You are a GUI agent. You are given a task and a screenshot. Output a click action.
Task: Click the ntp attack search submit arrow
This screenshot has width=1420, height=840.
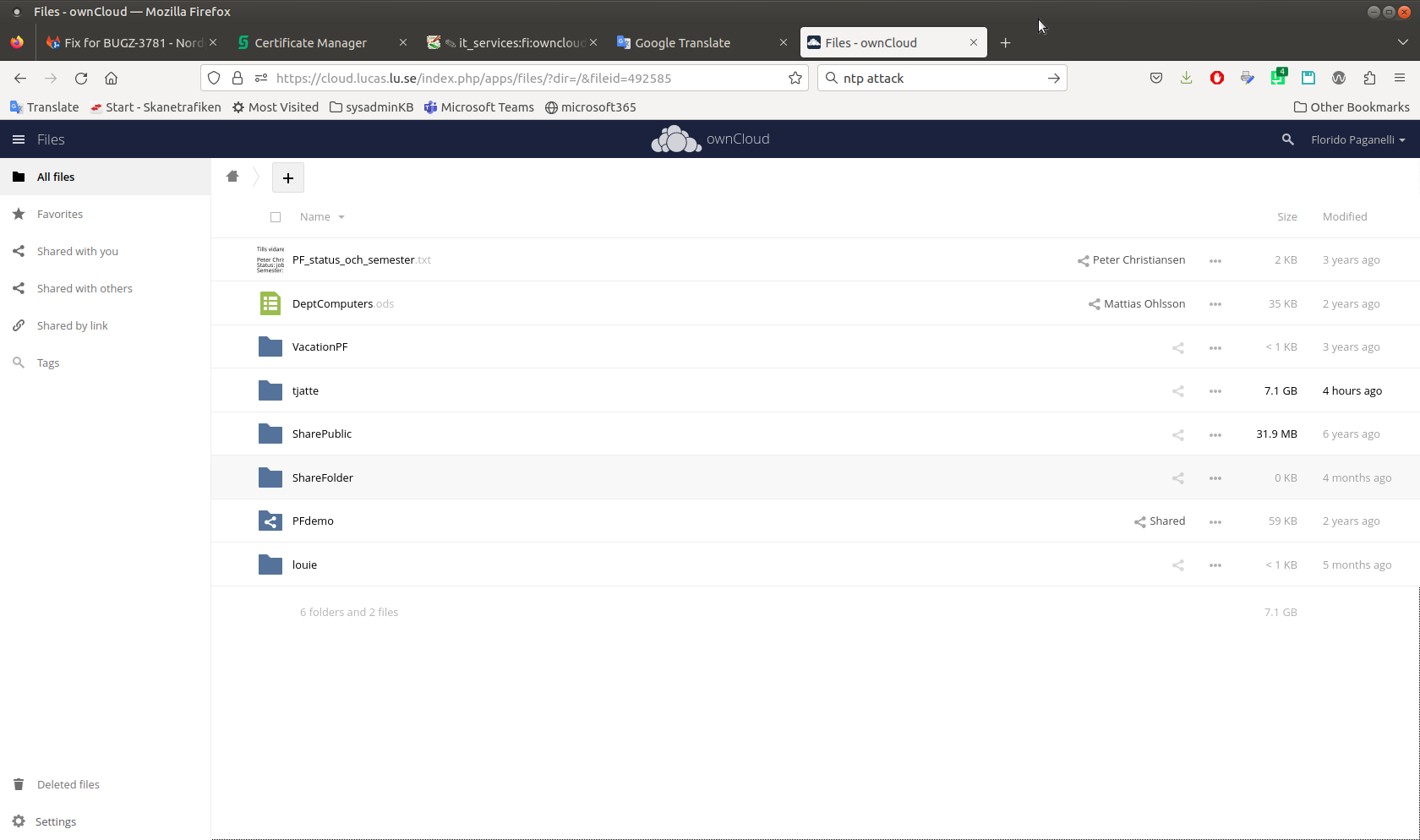coord(1053,78)
